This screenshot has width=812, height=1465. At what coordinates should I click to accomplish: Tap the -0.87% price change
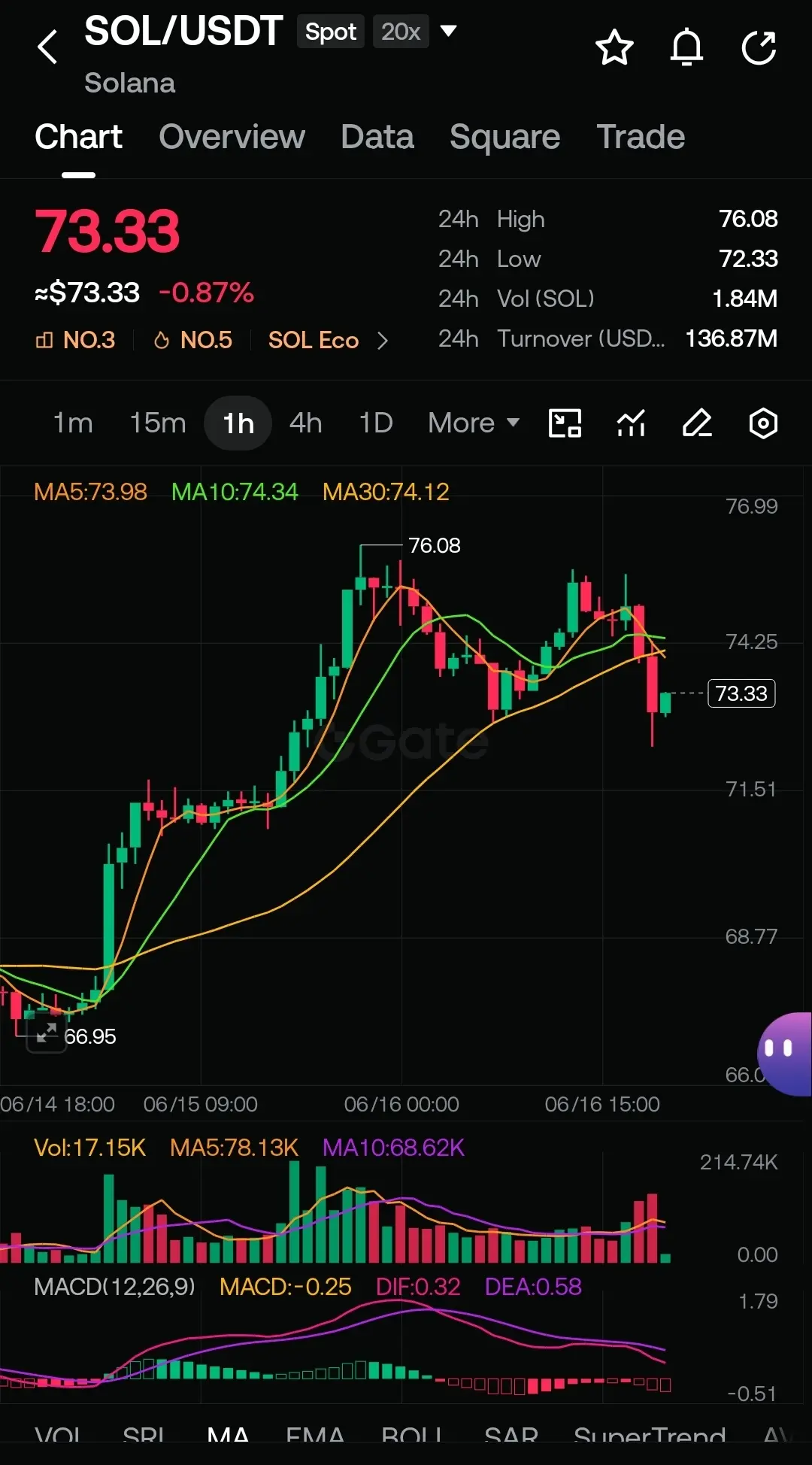(207, 293)
